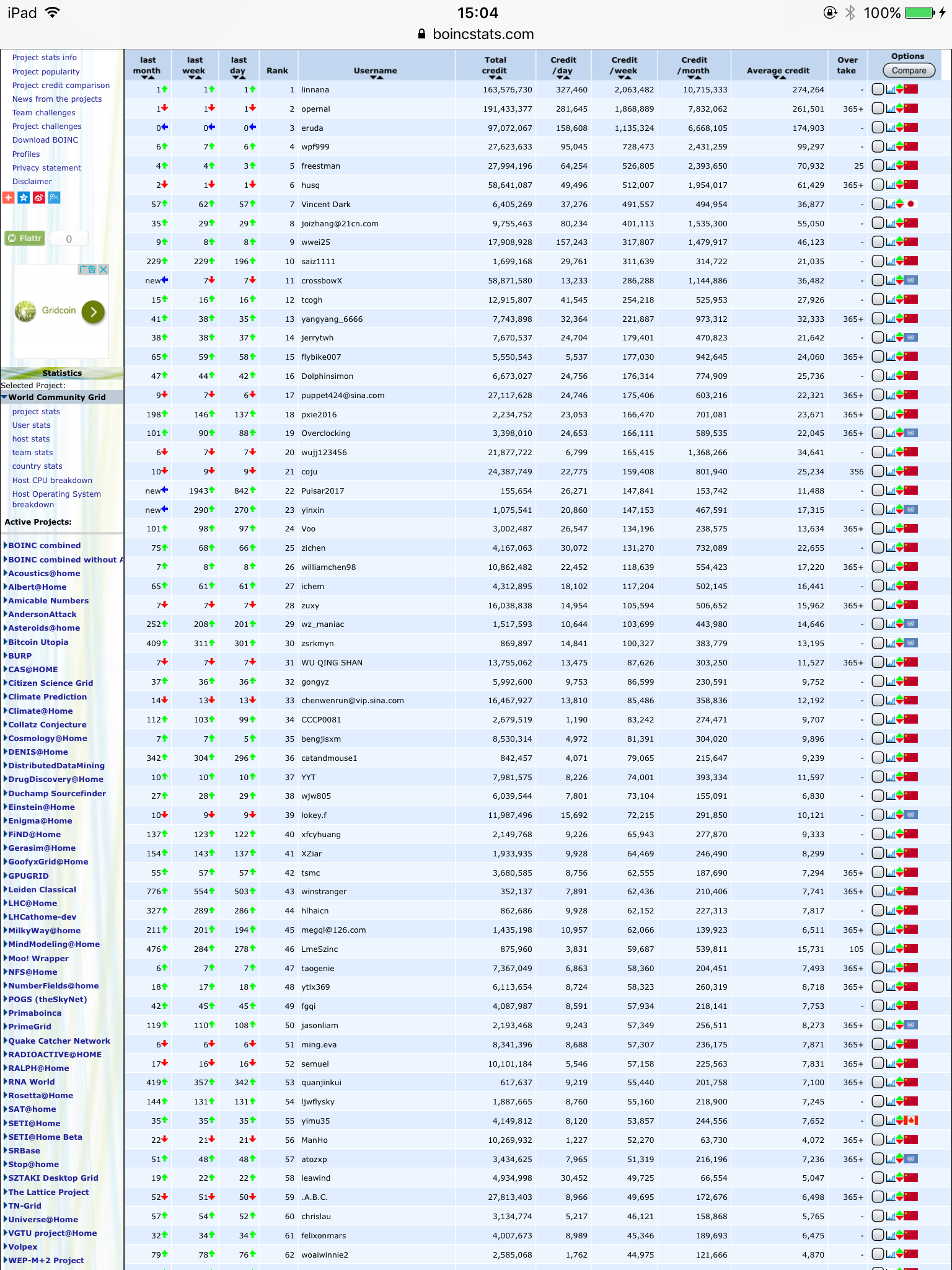Share via the red Weibo icon
Screen dimensions: 952x1270
(39, 198)
